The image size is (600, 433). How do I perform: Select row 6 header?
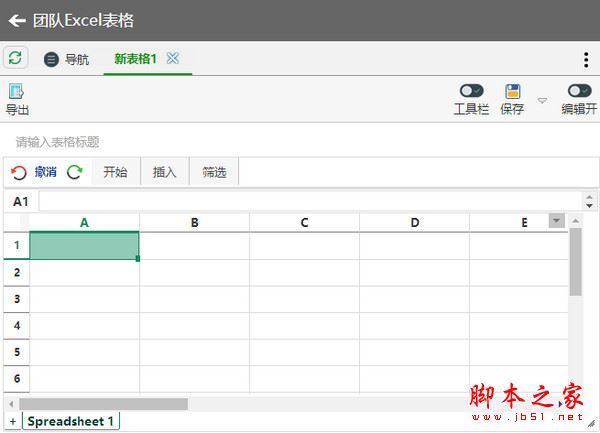click(x=16, y=379)
